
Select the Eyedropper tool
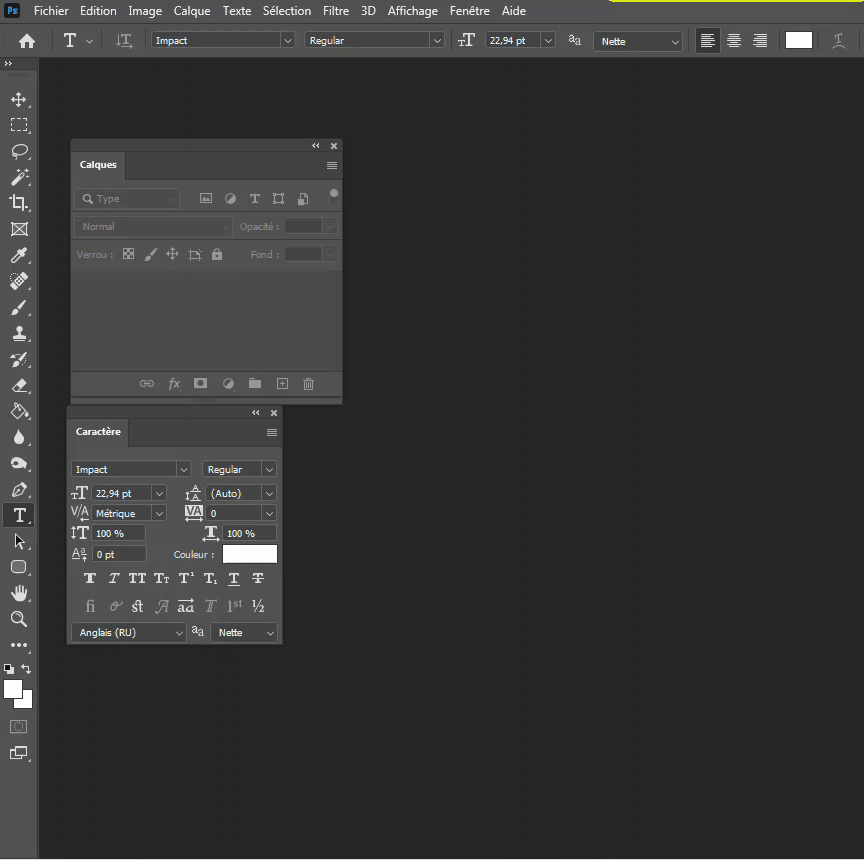(x=19, y=255)
